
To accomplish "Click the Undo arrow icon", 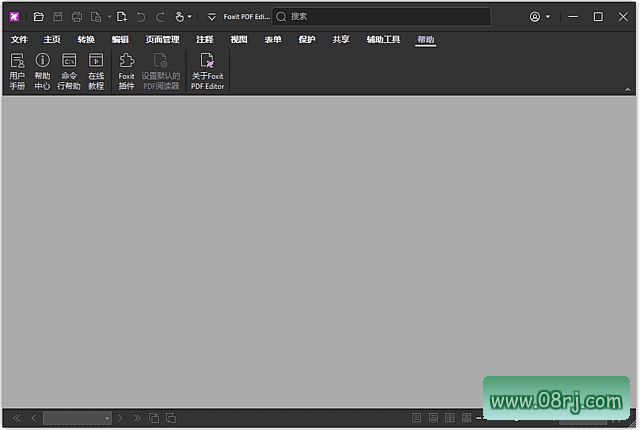I will pyautogui.click(x=141, y=17).
